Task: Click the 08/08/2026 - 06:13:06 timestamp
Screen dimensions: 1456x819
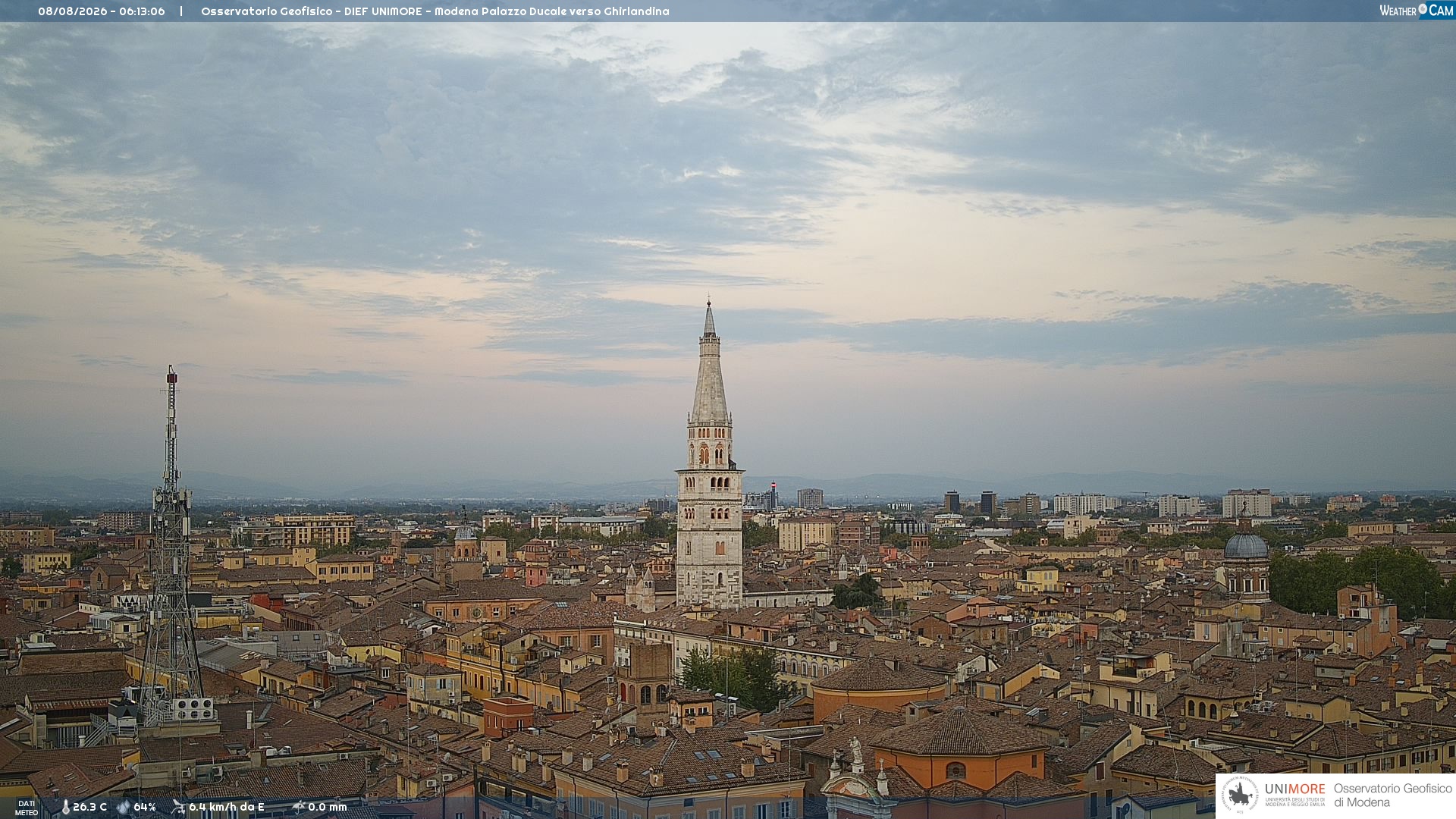Action: [102, 11]
